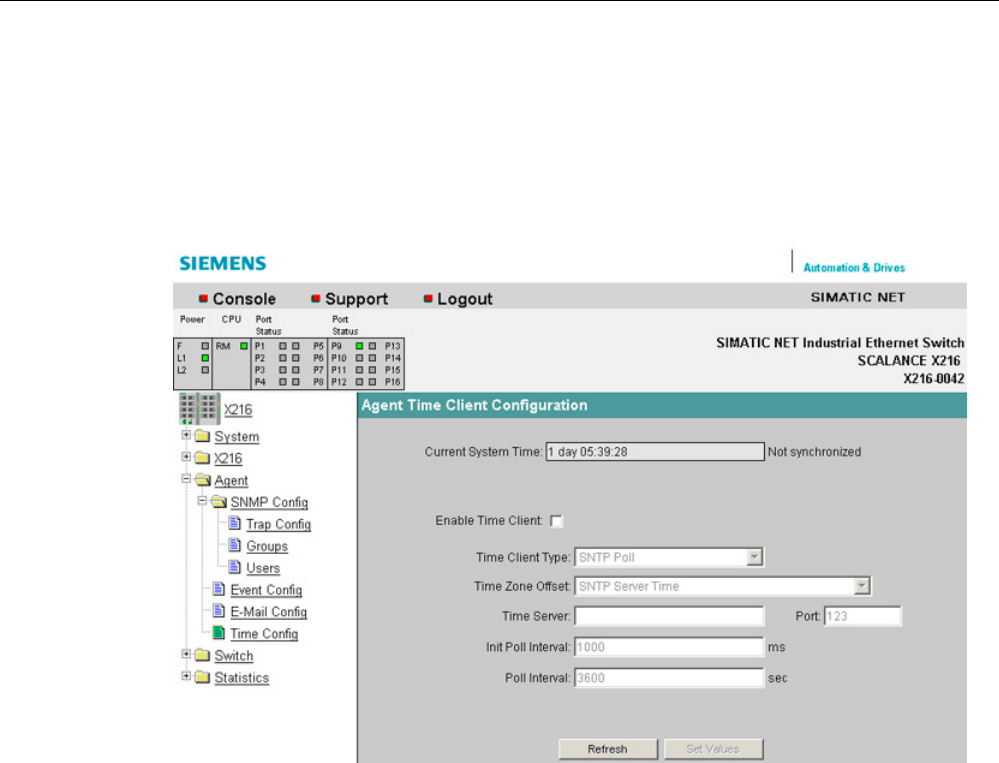
Task: Click the green Time Config page icon
Action: pyautogui.click(x=219, y=632)
